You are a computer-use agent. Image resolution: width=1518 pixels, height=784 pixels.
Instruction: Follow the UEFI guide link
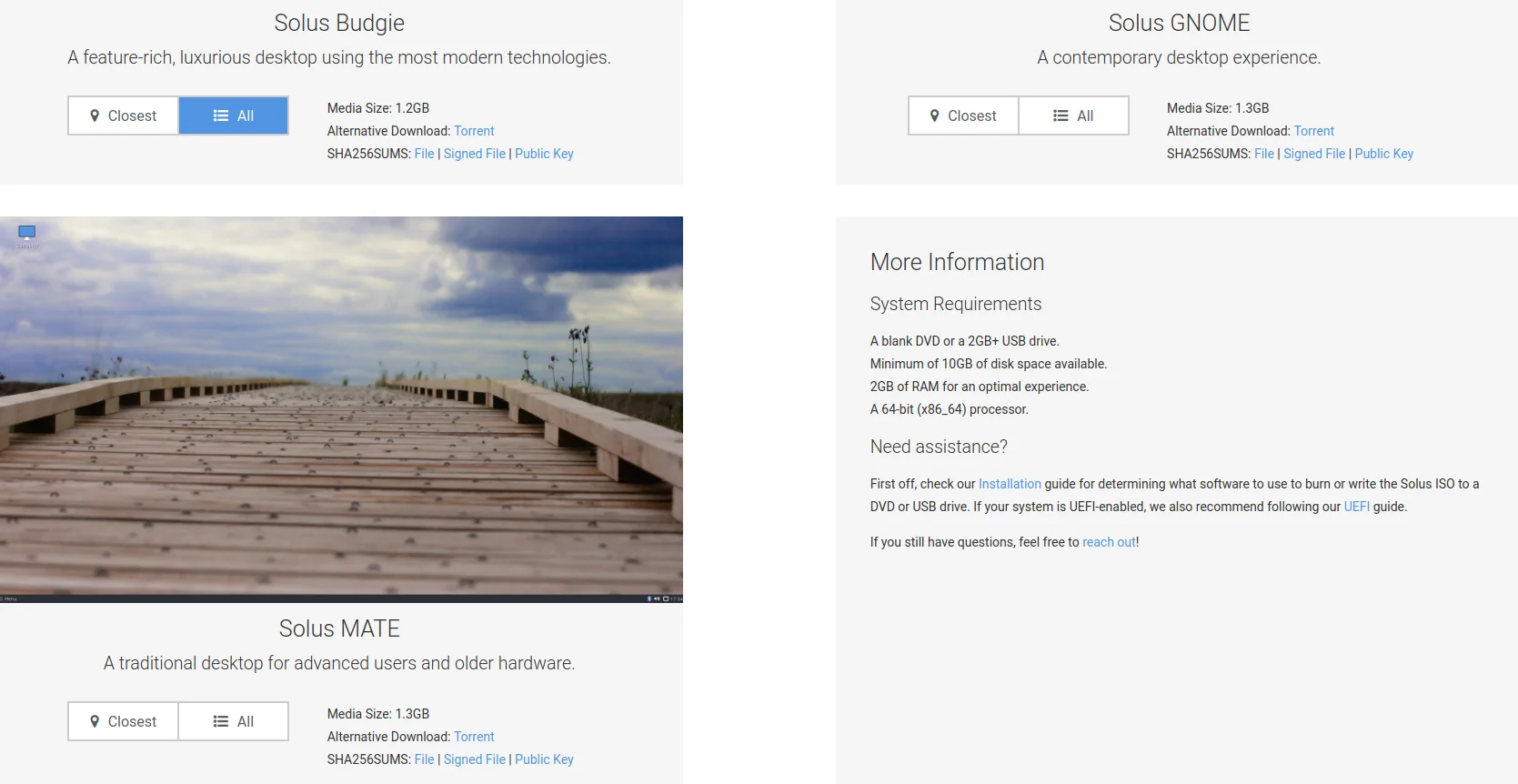[1357, 507]
